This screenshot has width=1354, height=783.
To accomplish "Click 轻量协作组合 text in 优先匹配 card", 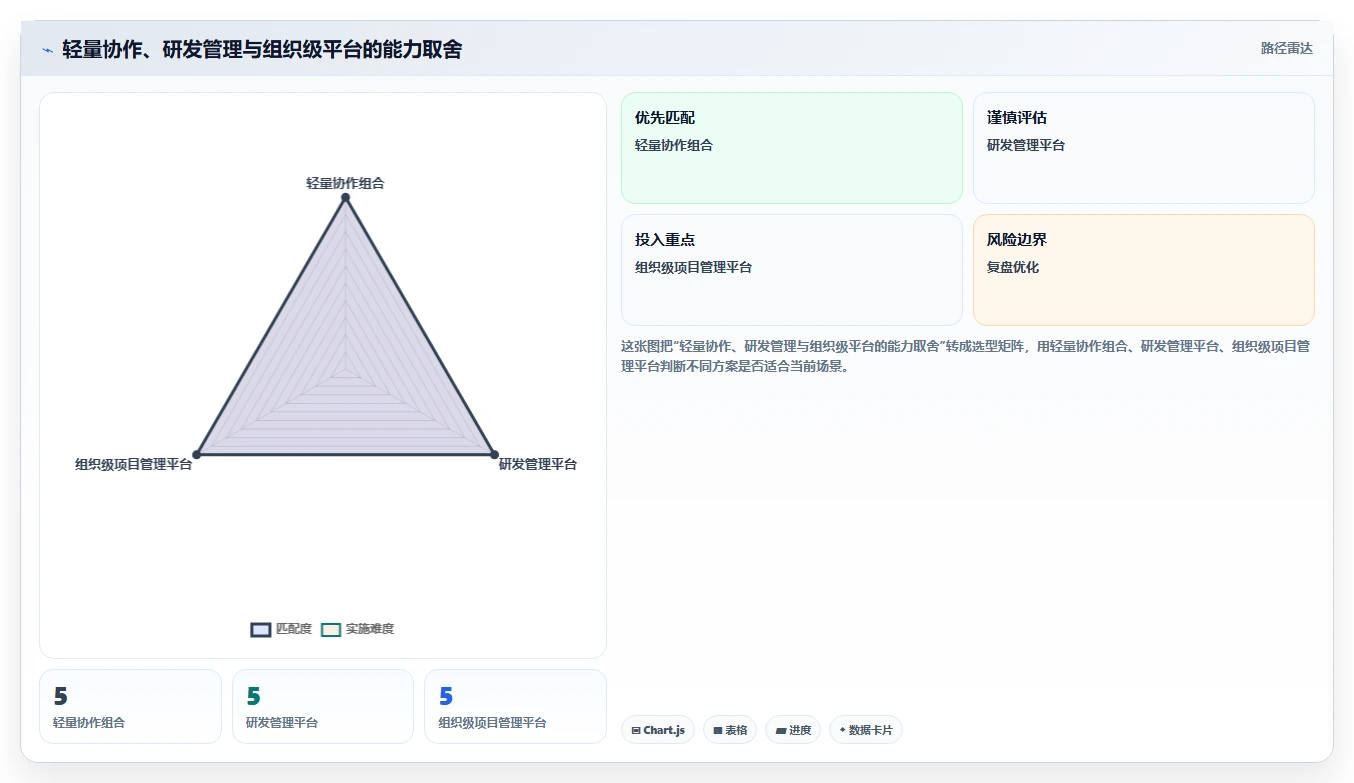I will click(x=674, y=145).
